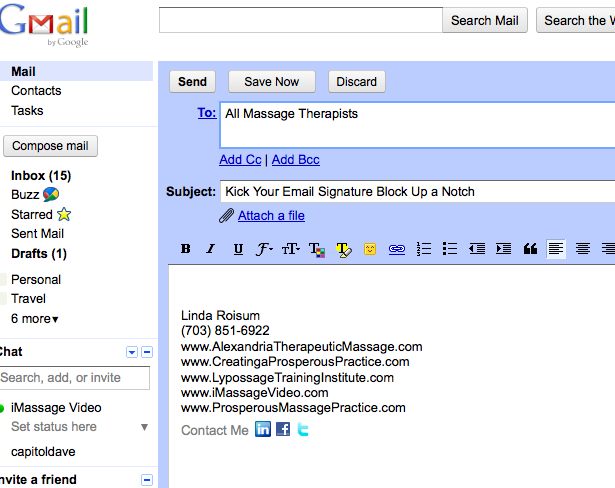The height and width of the screenshot is (488, 615).
Task: Open the Buzz folder
Action: [25, 195]
